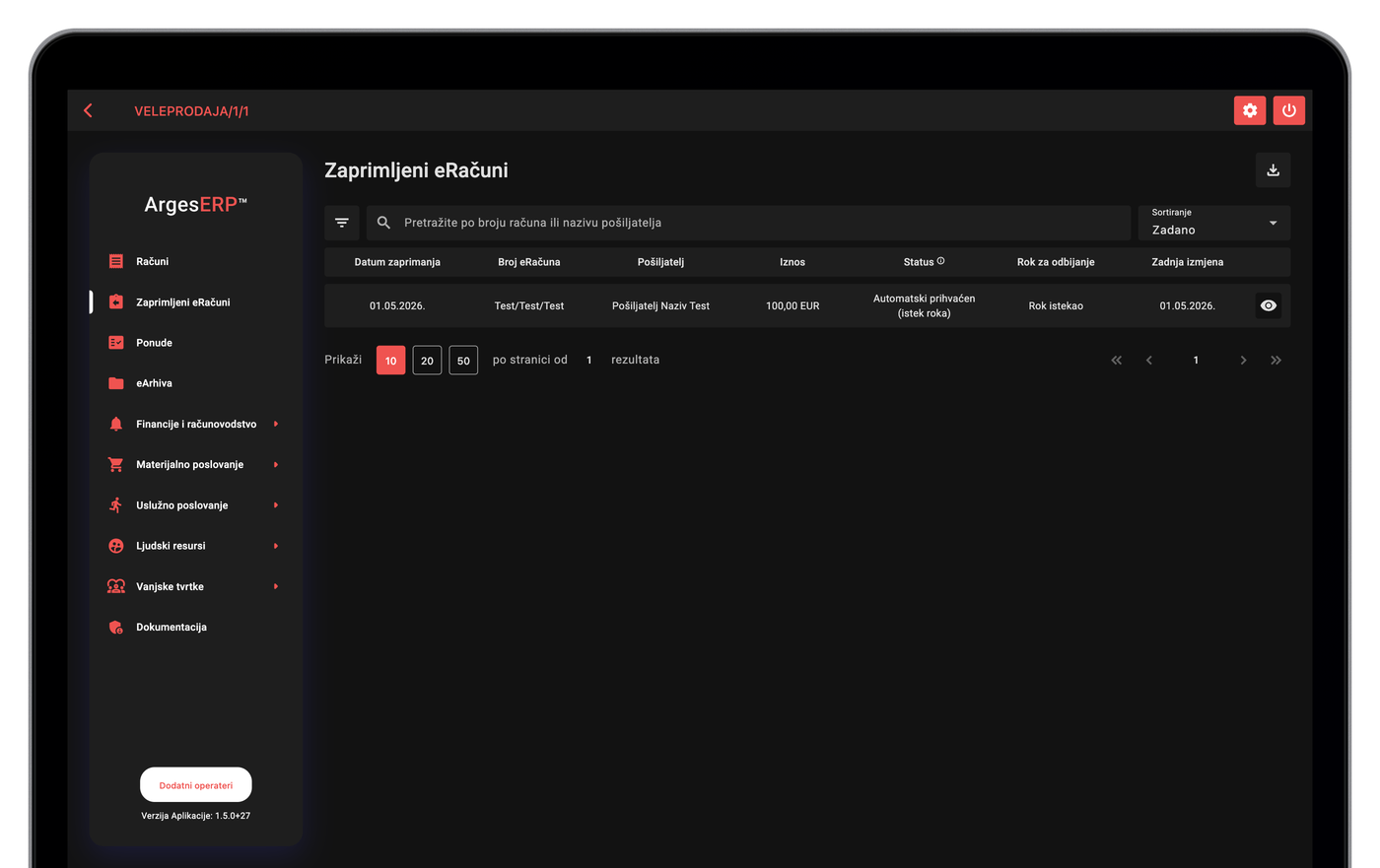The image size is (1380, 868).
Task: Click the Pošiljatelj column header
Action: (660, 262)
